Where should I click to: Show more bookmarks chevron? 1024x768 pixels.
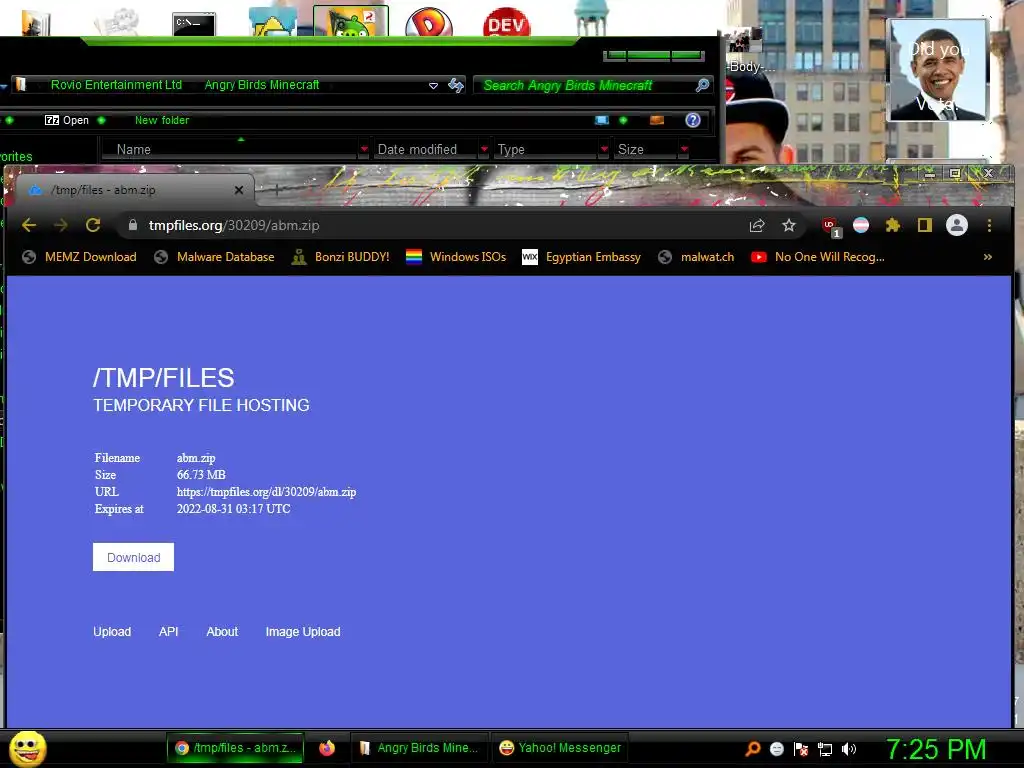[987, 257]
